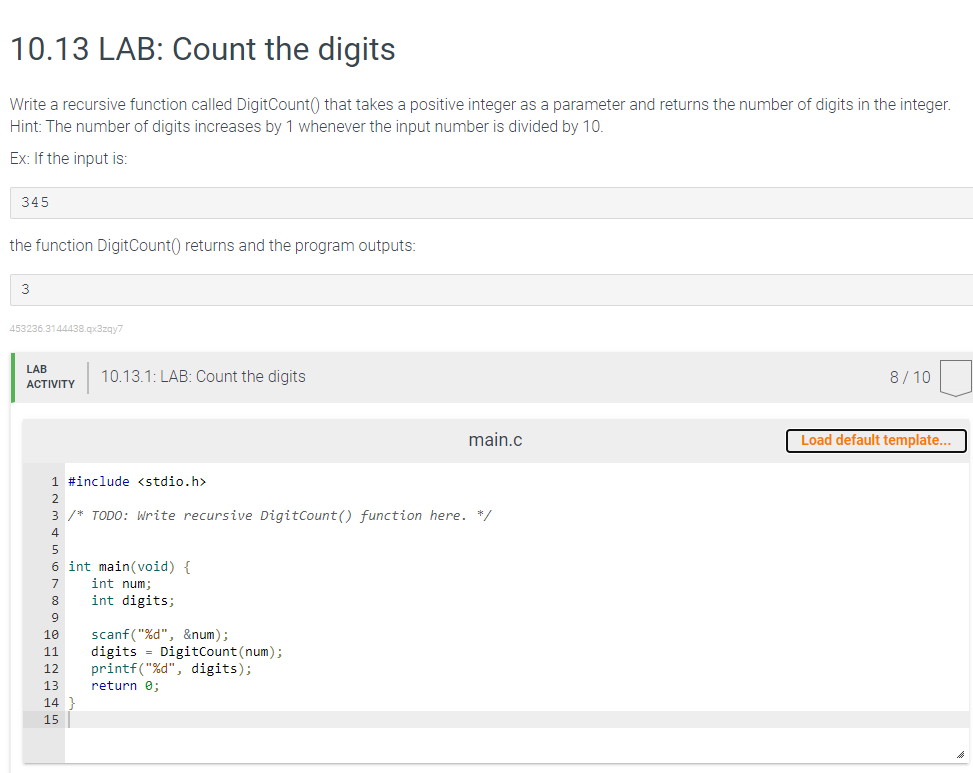This screenshot has width=973, height=773.
Task: Place cursor on empty line 15 of editor
Action: click(516, 720)
